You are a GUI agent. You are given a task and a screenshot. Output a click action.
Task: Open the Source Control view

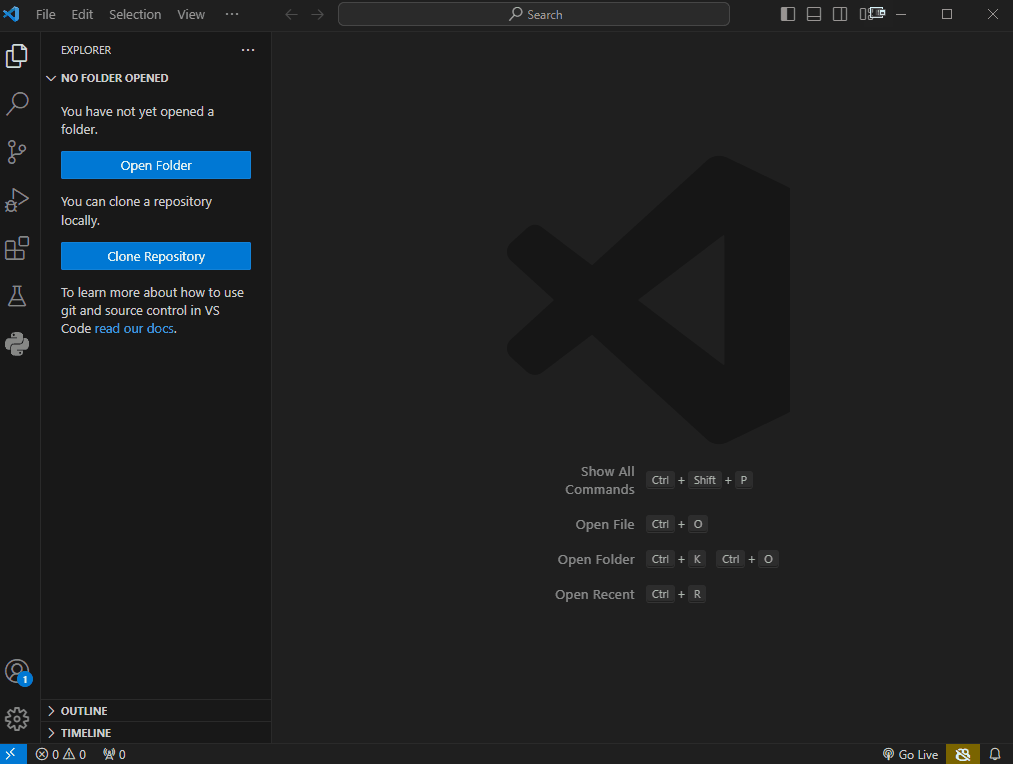tap(17, 152)
